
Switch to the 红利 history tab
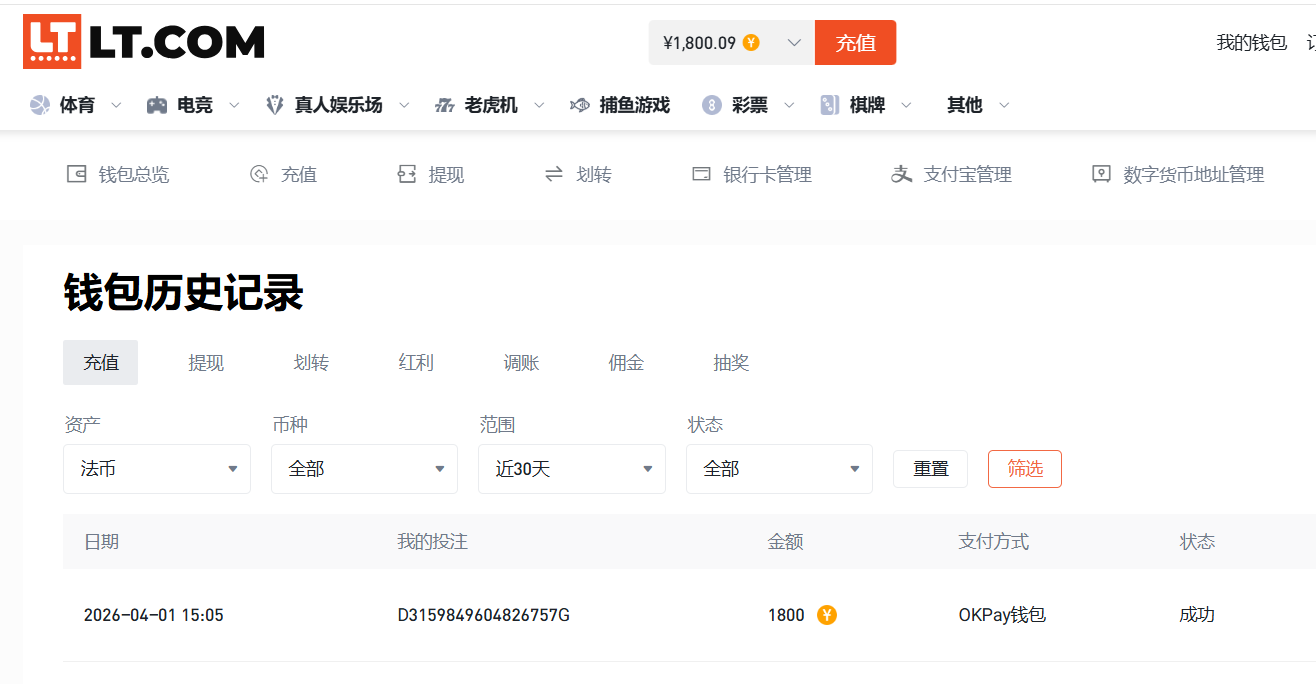pos(416,363)
